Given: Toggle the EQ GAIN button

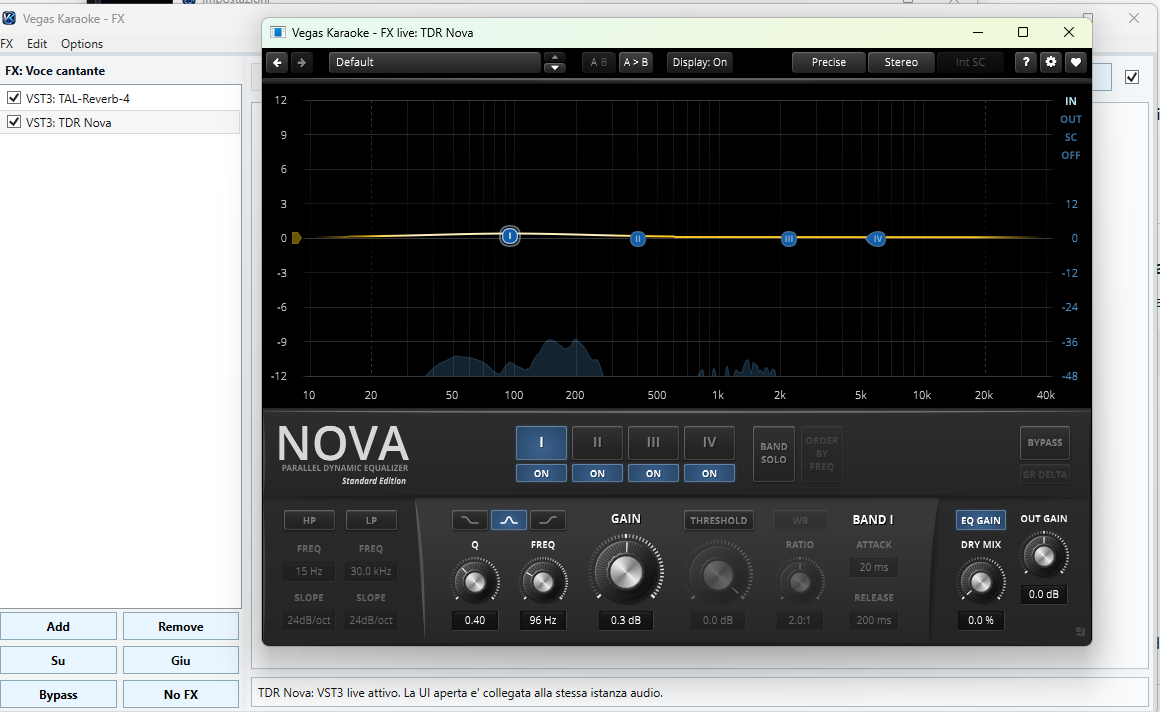Looking at the screenshot, I should (x=981, y=520).
